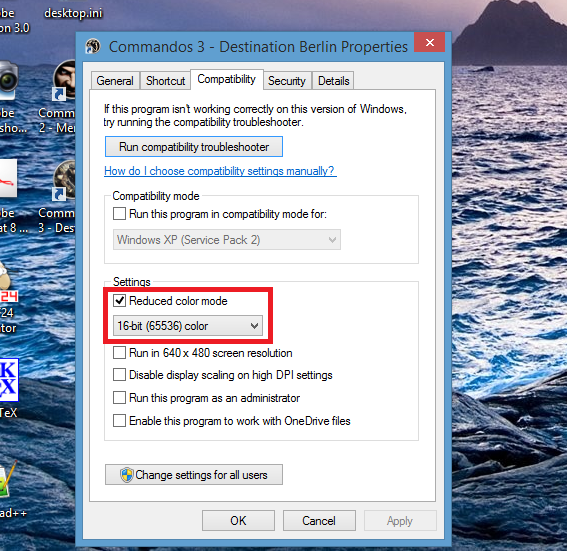Close the Properties dialog with the red X

point(430,42)
